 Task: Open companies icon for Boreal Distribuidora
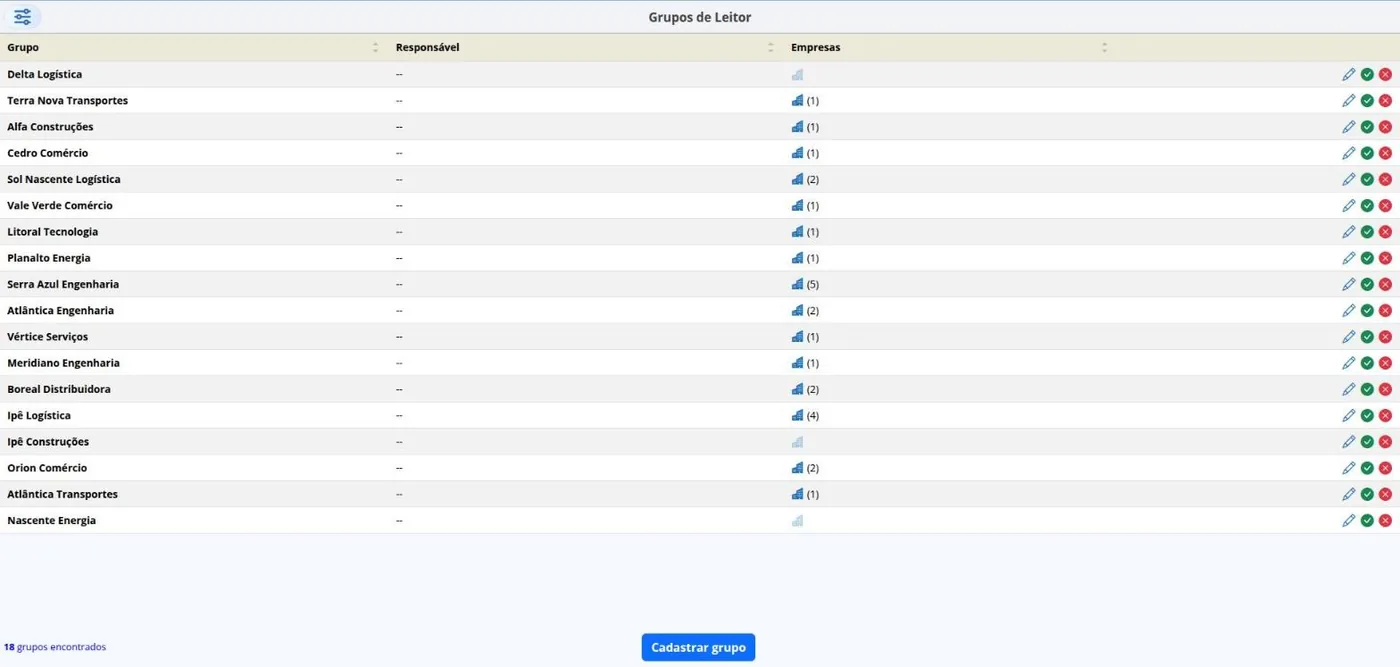coord(797,389)
